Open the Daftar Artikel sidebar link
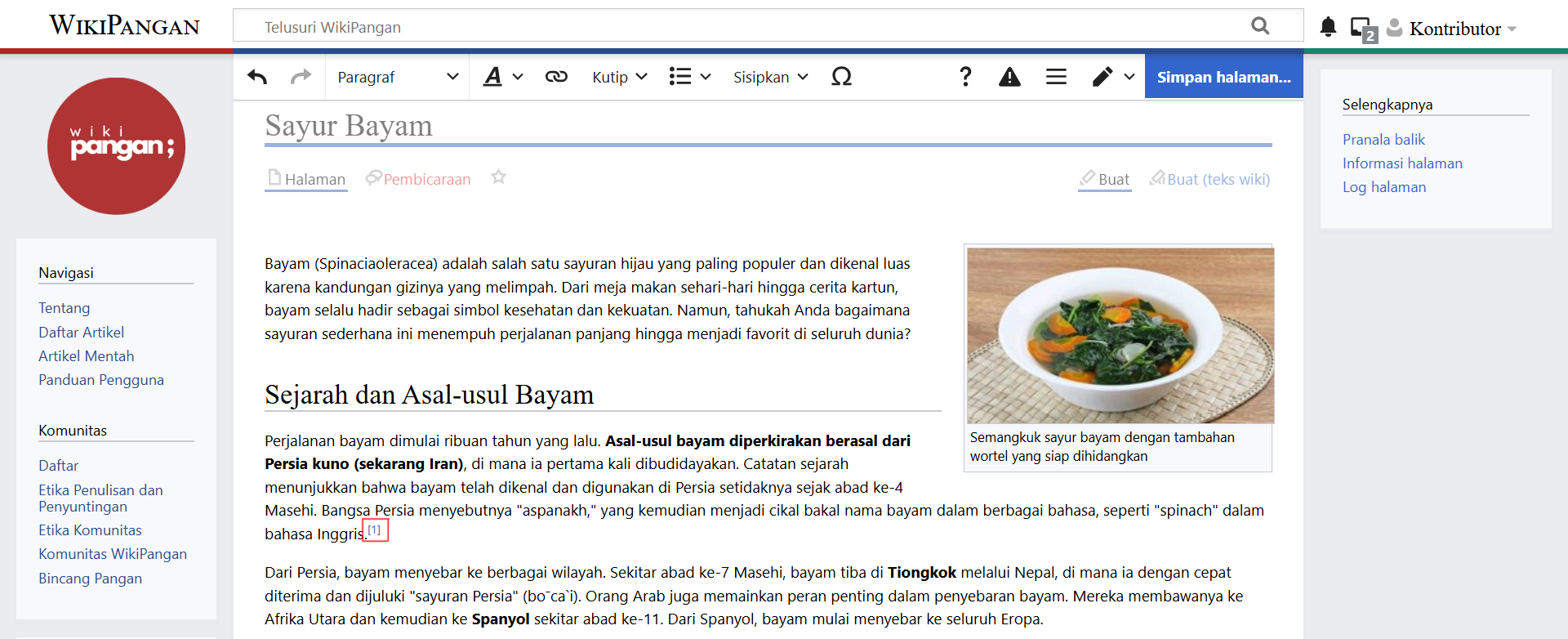This screenshot has width=1568, height=639. (x=82, y=333)
